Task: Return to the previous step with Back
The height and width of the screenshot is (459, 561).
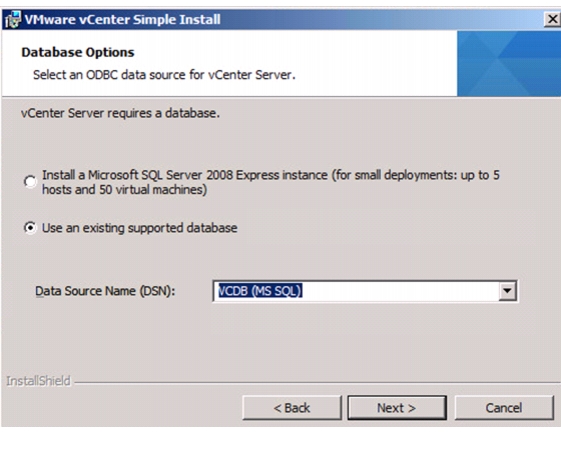Action: [x=292, y=408]
